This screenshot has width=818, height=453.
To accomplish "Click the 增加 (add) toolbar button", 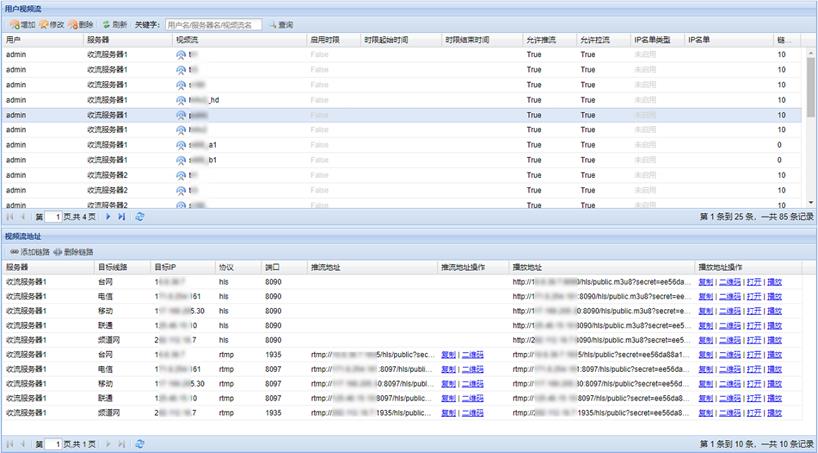I will coord(22,25).
